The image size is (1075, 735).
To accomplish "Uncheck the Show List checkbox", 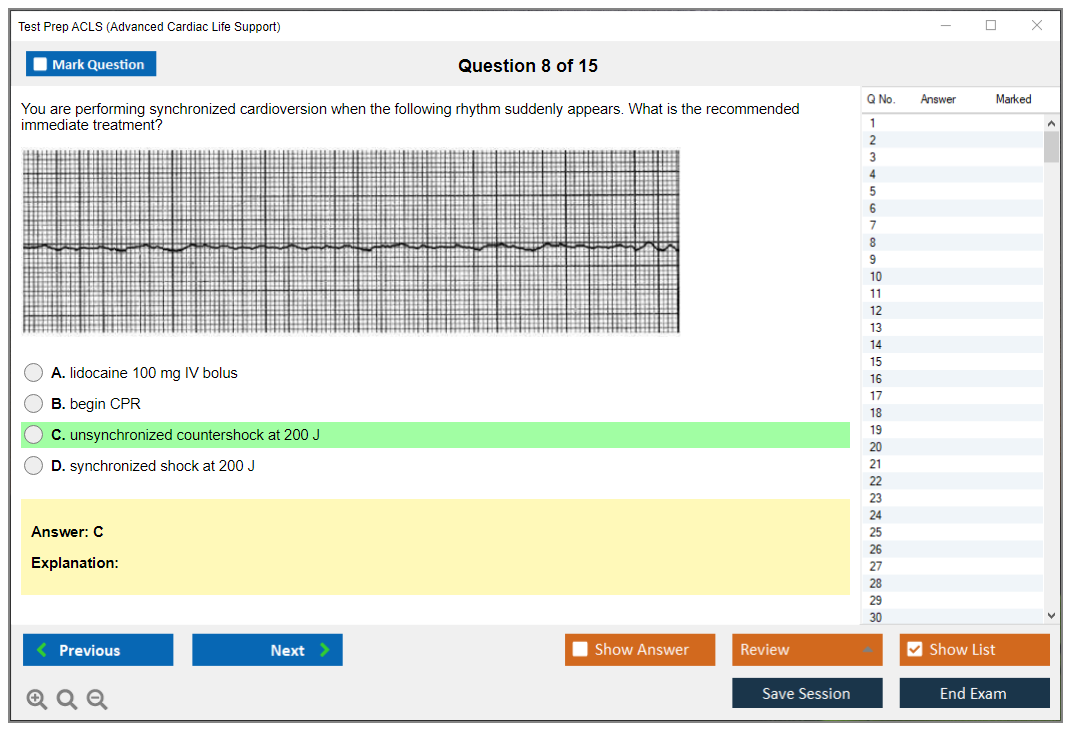I will (x=914, y=650).
